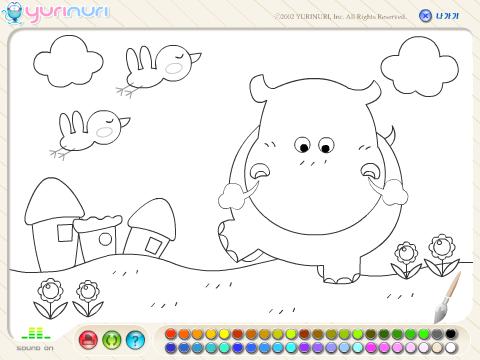Open help with the blue question mark

(135, 340)
